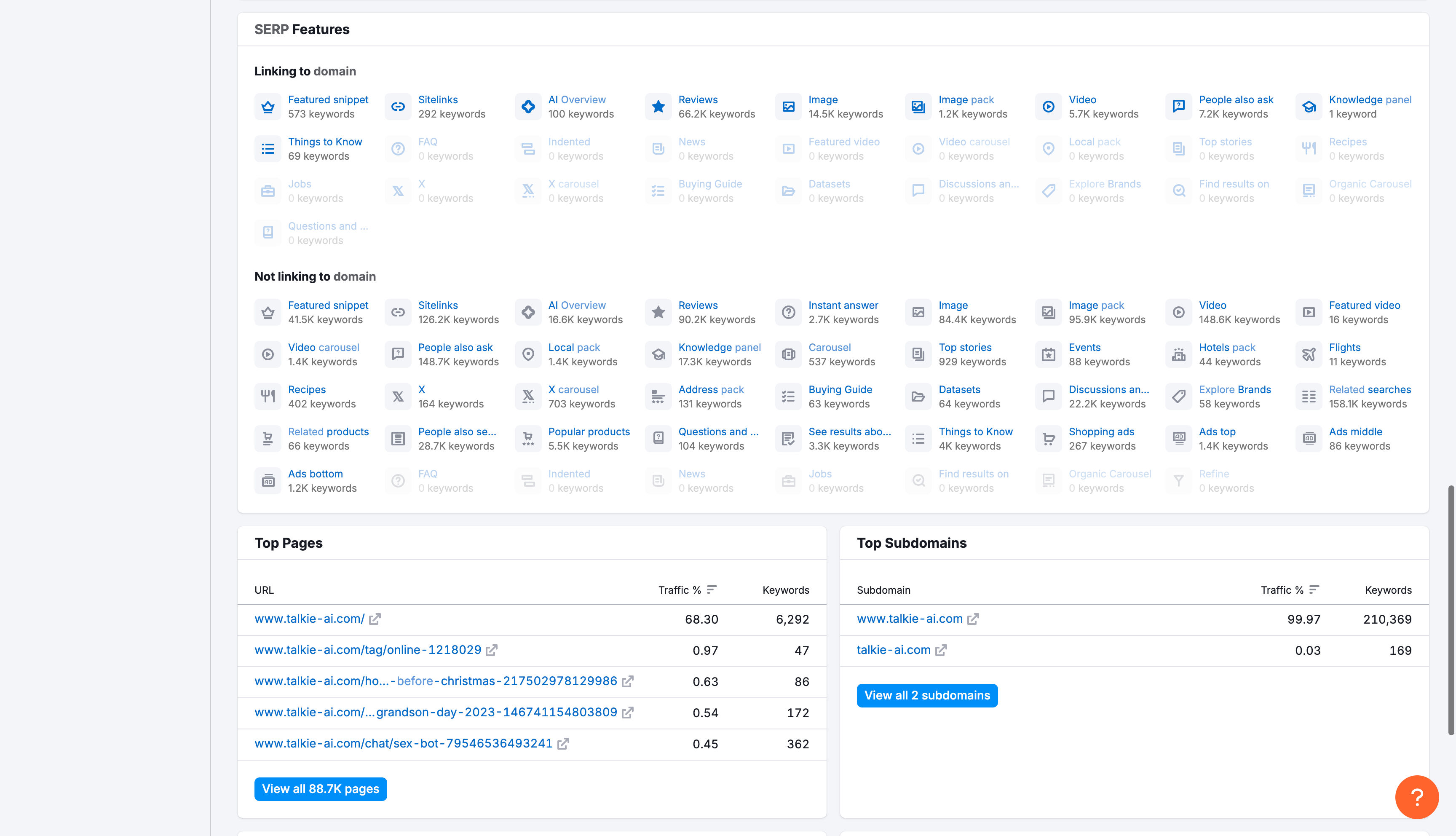Click the 68.30 traffic percent value
This screenshot has width=1456, height=836.
tap(701, 619)
